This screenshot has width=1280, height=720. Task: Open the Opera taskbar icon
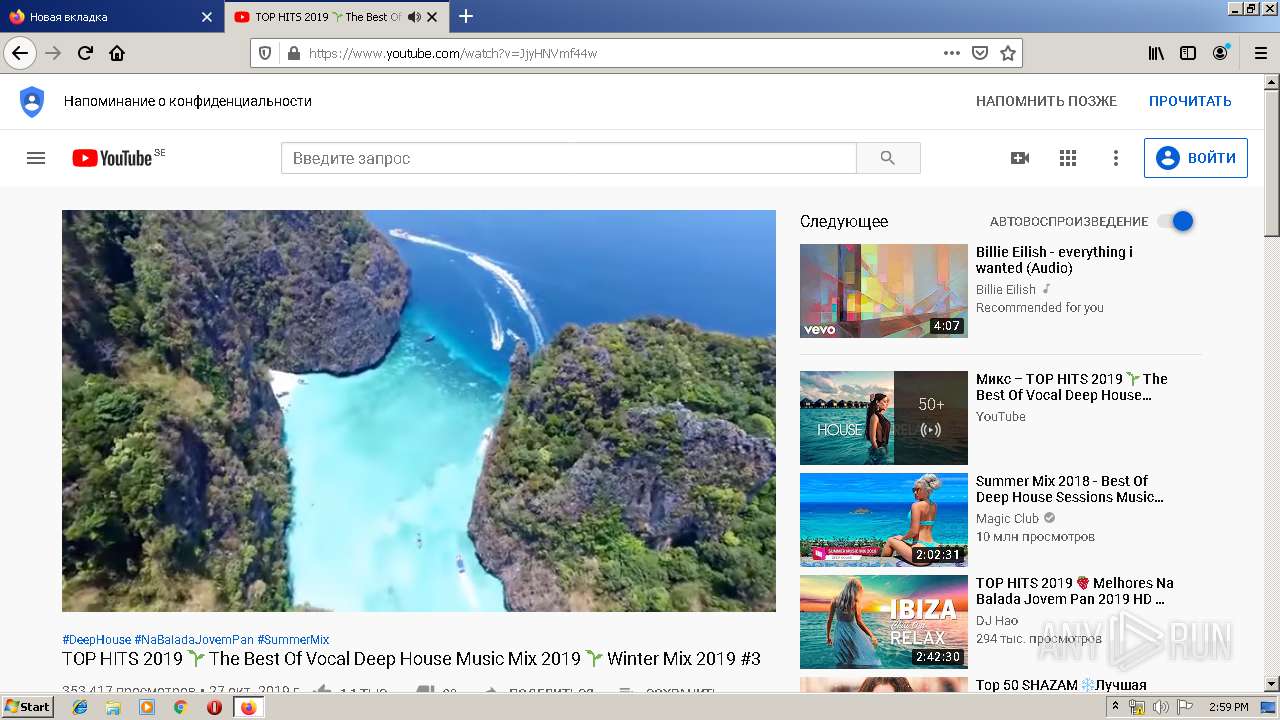[x=214, y=707]
